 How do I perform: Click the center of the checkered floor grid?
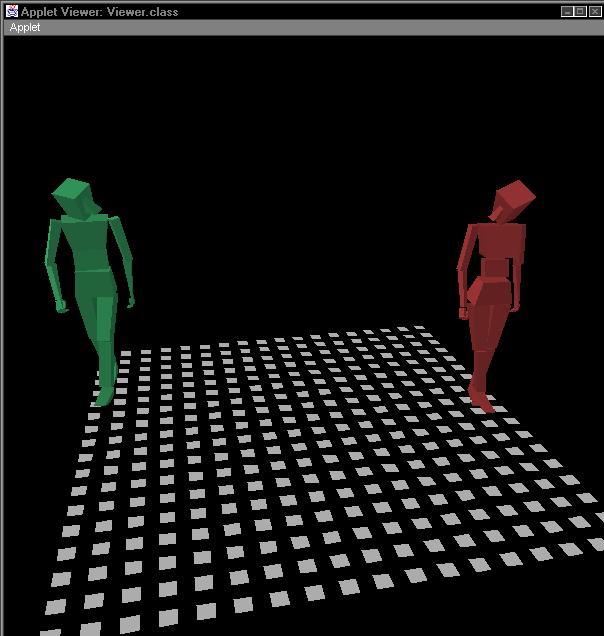(x=320, y=470)
